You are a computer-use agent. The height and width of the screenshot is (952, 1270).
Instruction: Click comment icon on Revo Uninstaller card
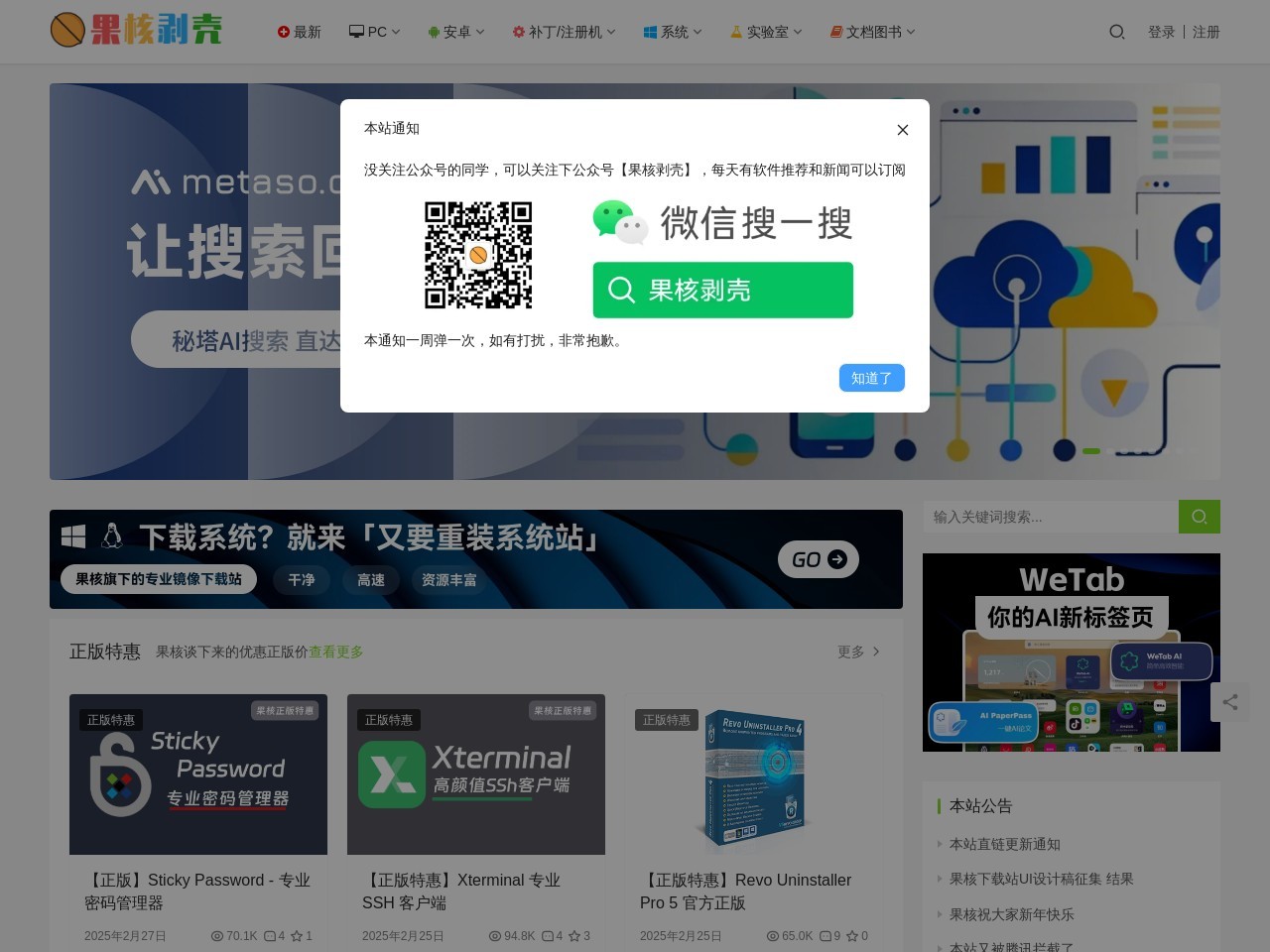pos(825,936)
